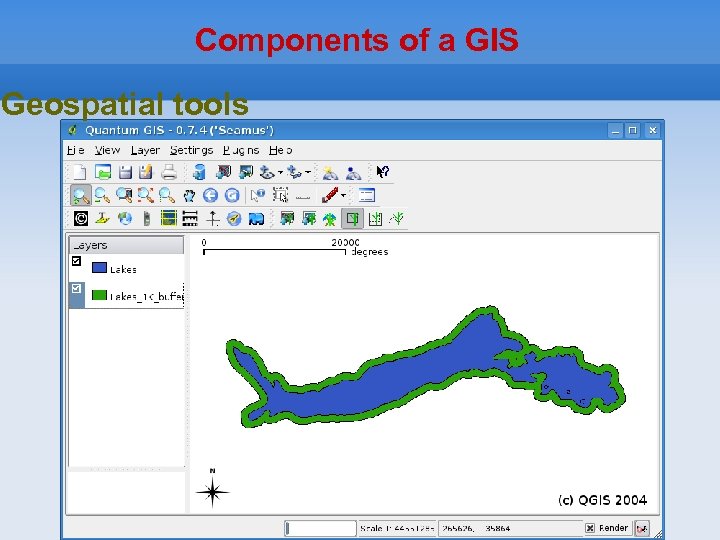Screen dimensions: 720x540
Task: Open the Help menu
Action: point(280,150)
